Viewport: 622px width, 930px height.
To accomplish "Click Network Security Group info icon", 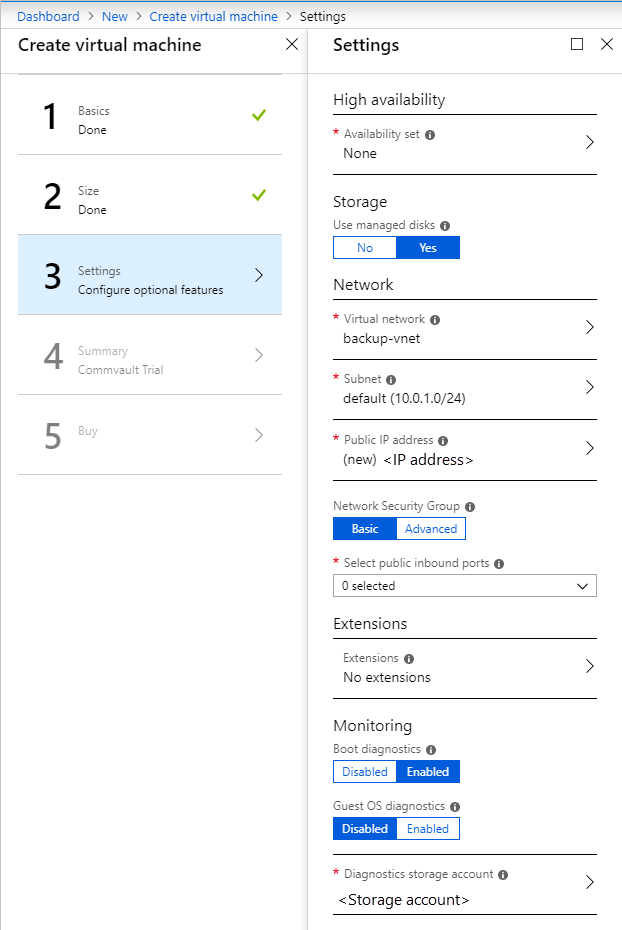I will tap(470, 507).
